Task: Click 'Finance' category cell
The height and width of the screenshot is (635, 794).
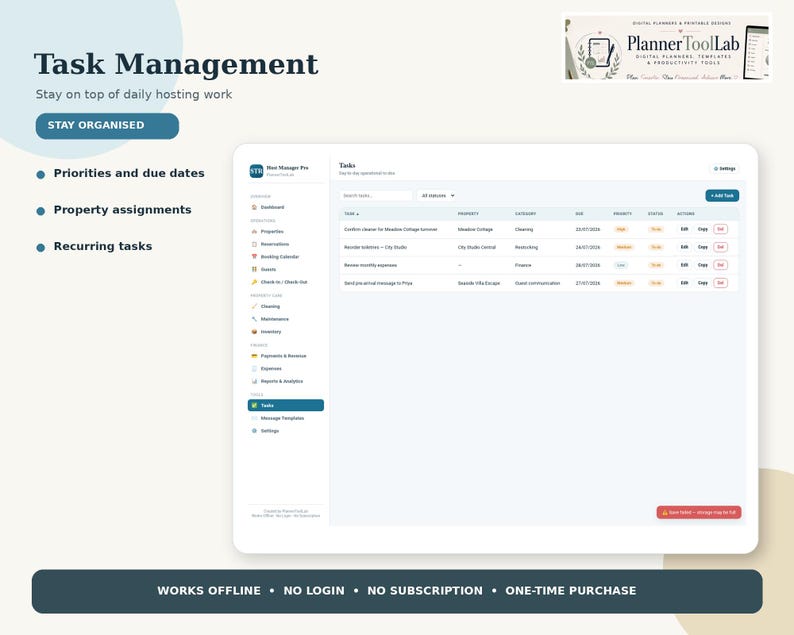Action: click(x=523, y=265)
